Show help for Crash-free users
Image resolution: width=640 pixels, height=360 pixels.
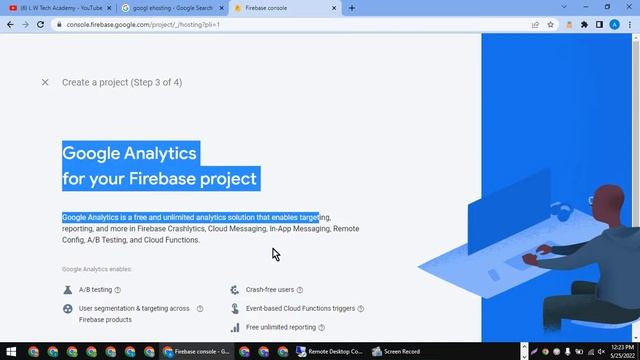point(300,290)
